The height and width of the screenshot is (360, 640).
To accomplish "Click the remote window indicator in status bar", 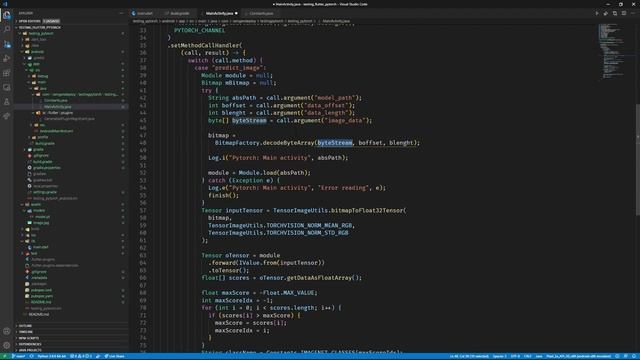I will pos(5,356).
